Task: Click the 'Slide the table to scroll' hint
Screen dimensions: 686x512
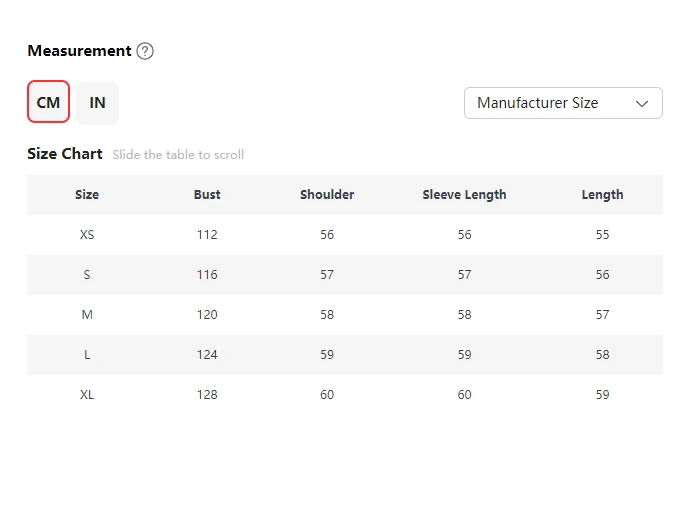Action: [x=178, y=155]
